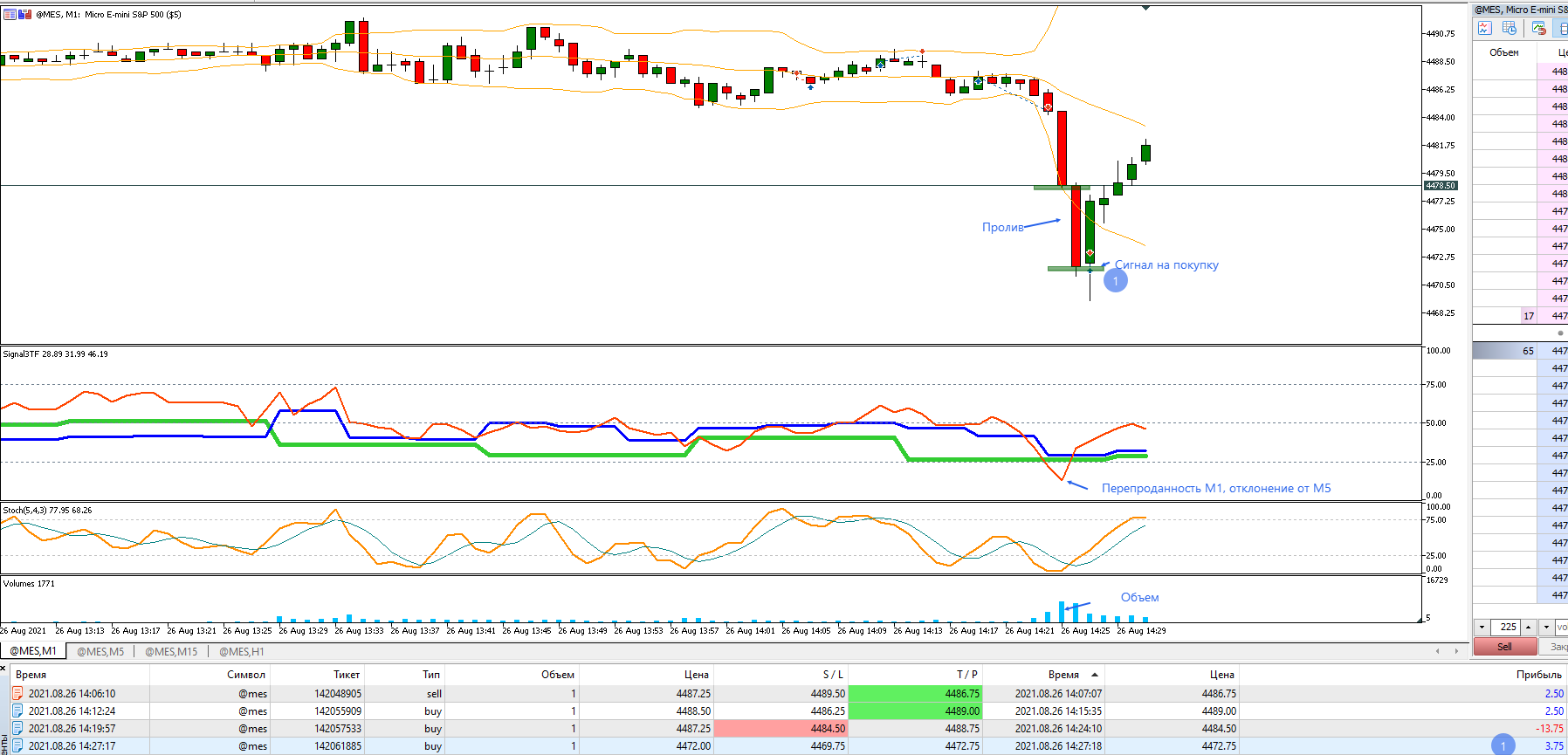
Task: Select the 'Сигнал на покупку' chart annotation
Action: (x=1166, y=265)
